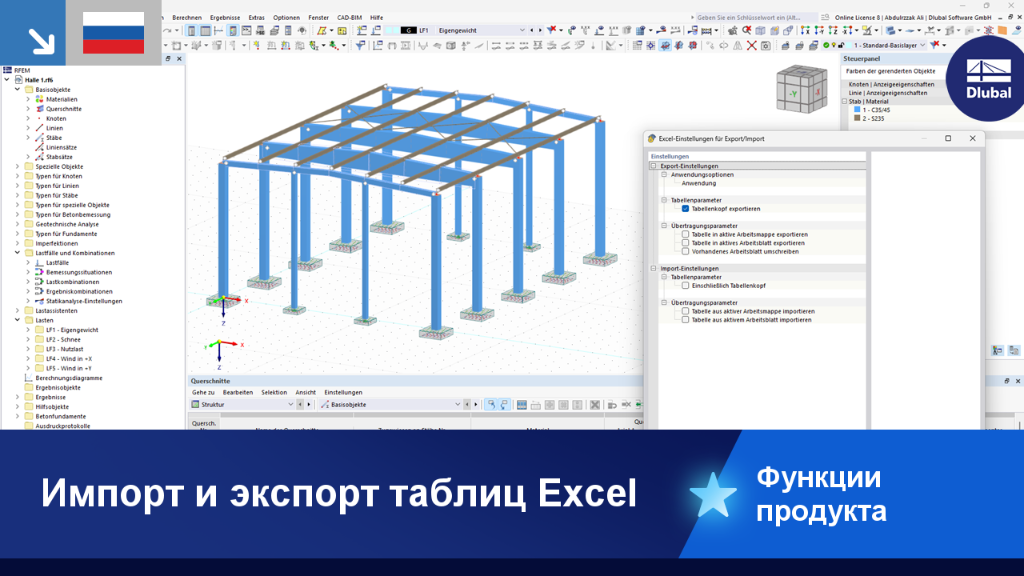This screenshot has width=1024, height=576.
Task: Click the search list icon beside keyword field
Action: pos(825,18)
